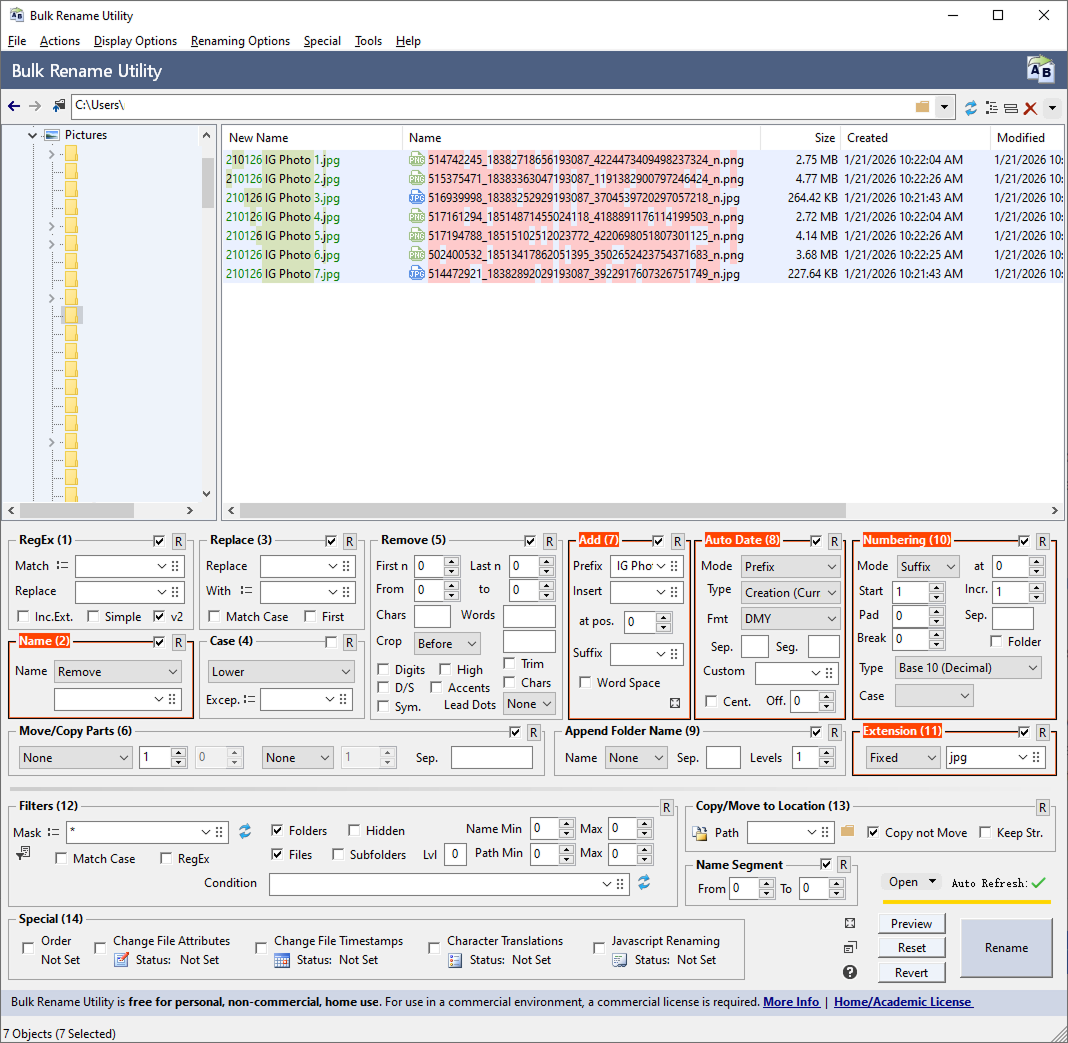Click the red X icon in path toolbar
The height and width of the screenshot is (1043, 1068).
pos(1030,107)
